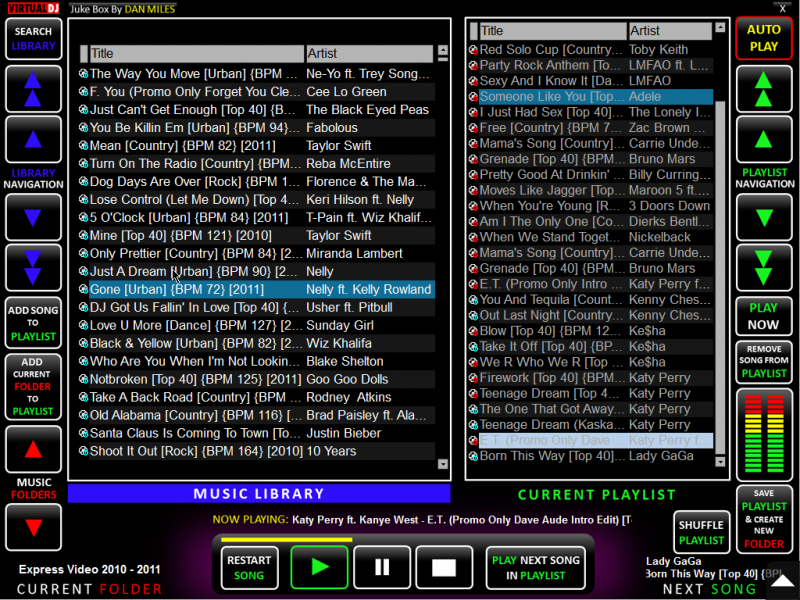Open Search Library
The width and height of the screenshot is (800, 600).
[x=33, y=39]
